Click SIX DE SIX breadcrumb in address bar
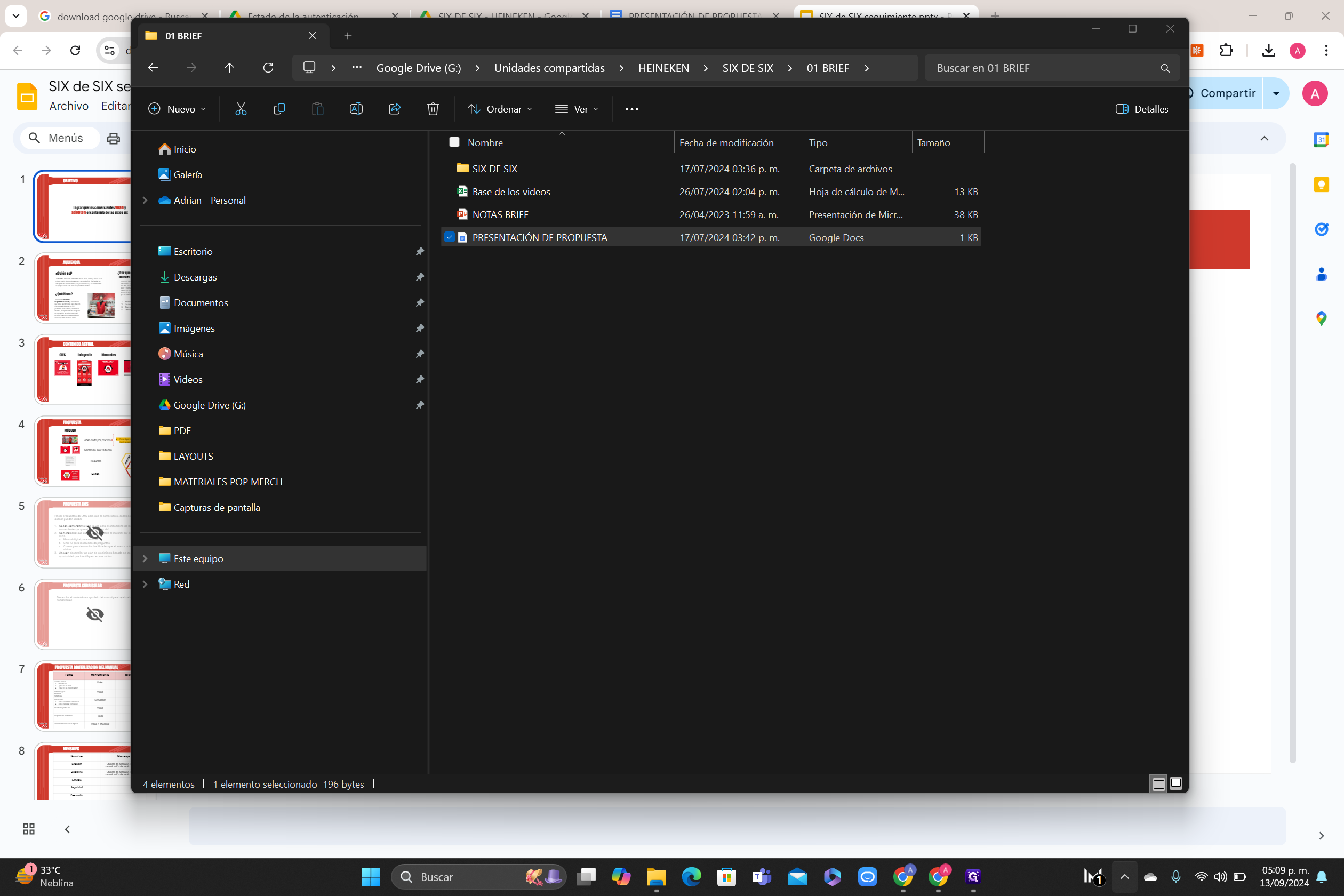The image size is (1344, 896). coord(747,68)
